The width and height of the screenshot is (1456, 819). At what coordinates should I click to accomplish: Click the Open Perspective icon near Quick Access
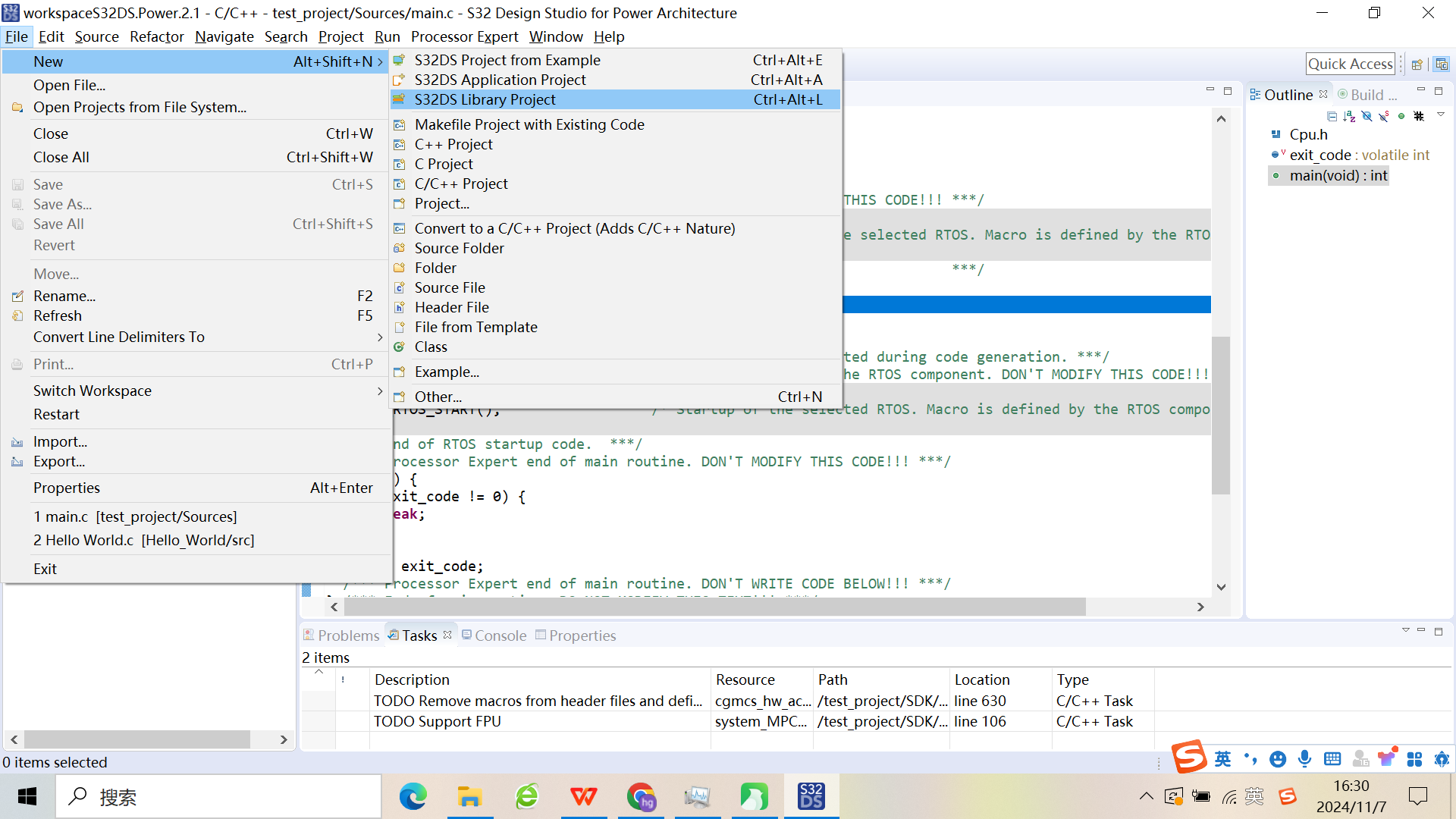pos(1417,64)
